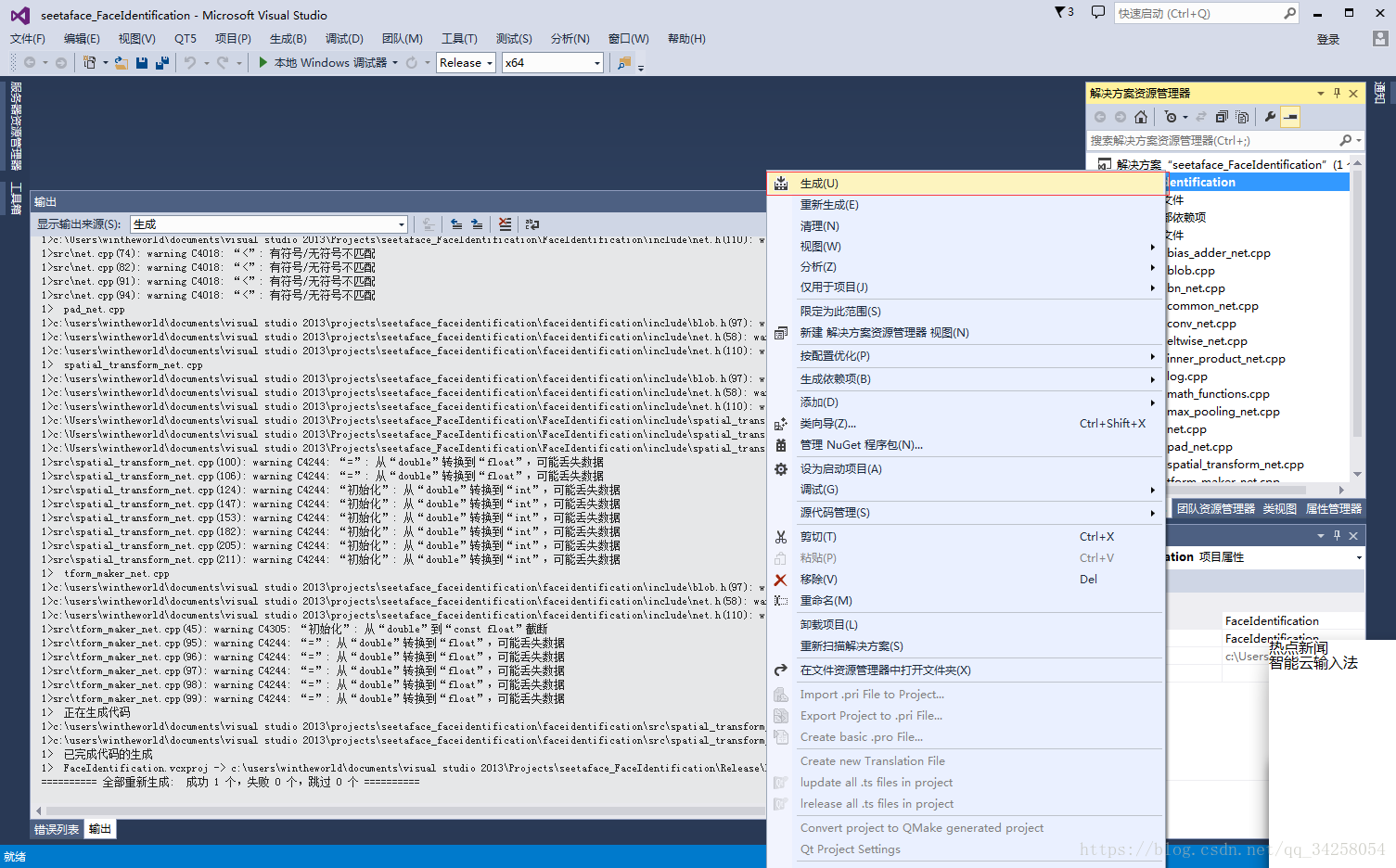Toggle the preview selected items icon
This screenshot has height=868, width=1396.
[x=1290, y=117]
